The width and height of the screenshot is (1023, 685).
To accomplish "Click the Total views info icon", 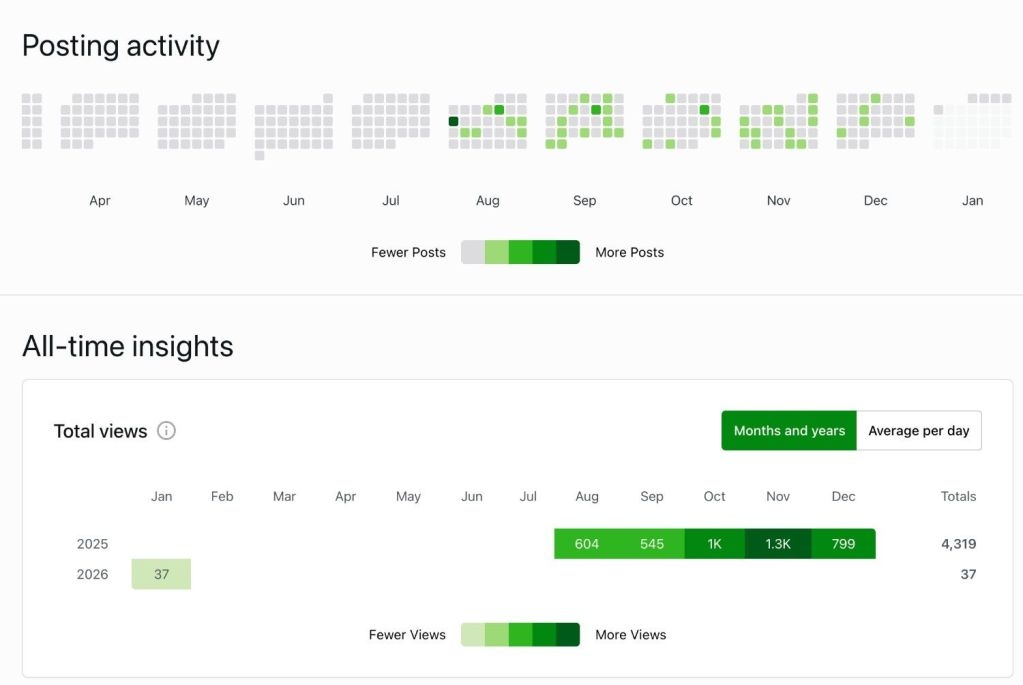I will [x=167, y=431].
